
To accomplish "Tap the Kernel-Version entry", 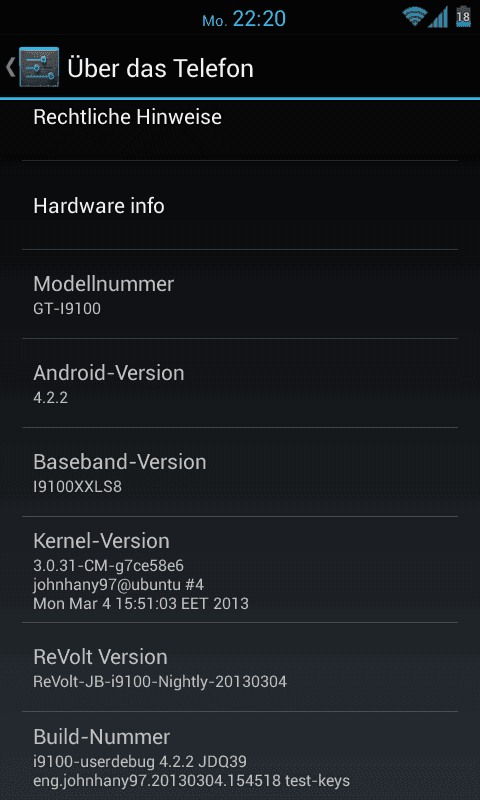I will (x=240, y=569).
